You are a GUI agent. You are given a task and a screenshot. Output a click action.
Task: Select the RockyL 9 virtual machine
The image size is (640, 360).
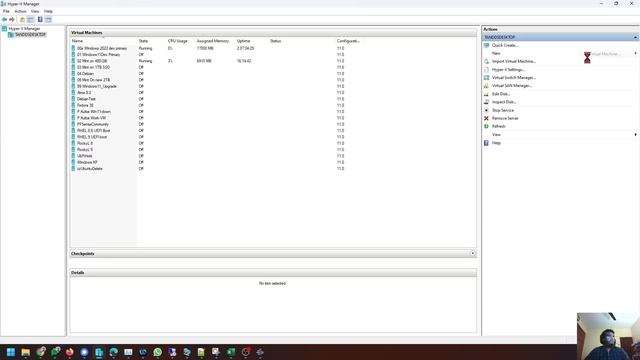pyautogui.click(x=85, y=150)
